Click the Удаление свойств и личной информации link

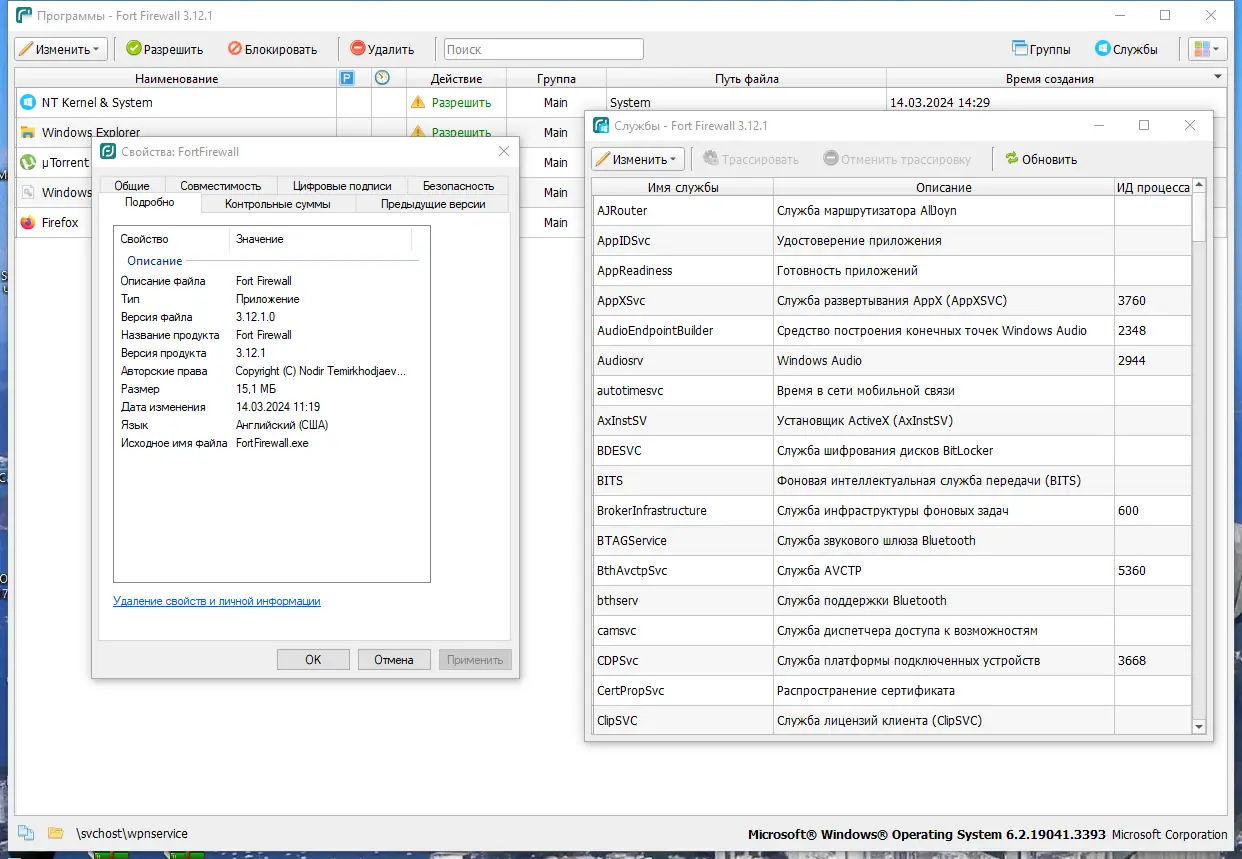click(216, 601)
